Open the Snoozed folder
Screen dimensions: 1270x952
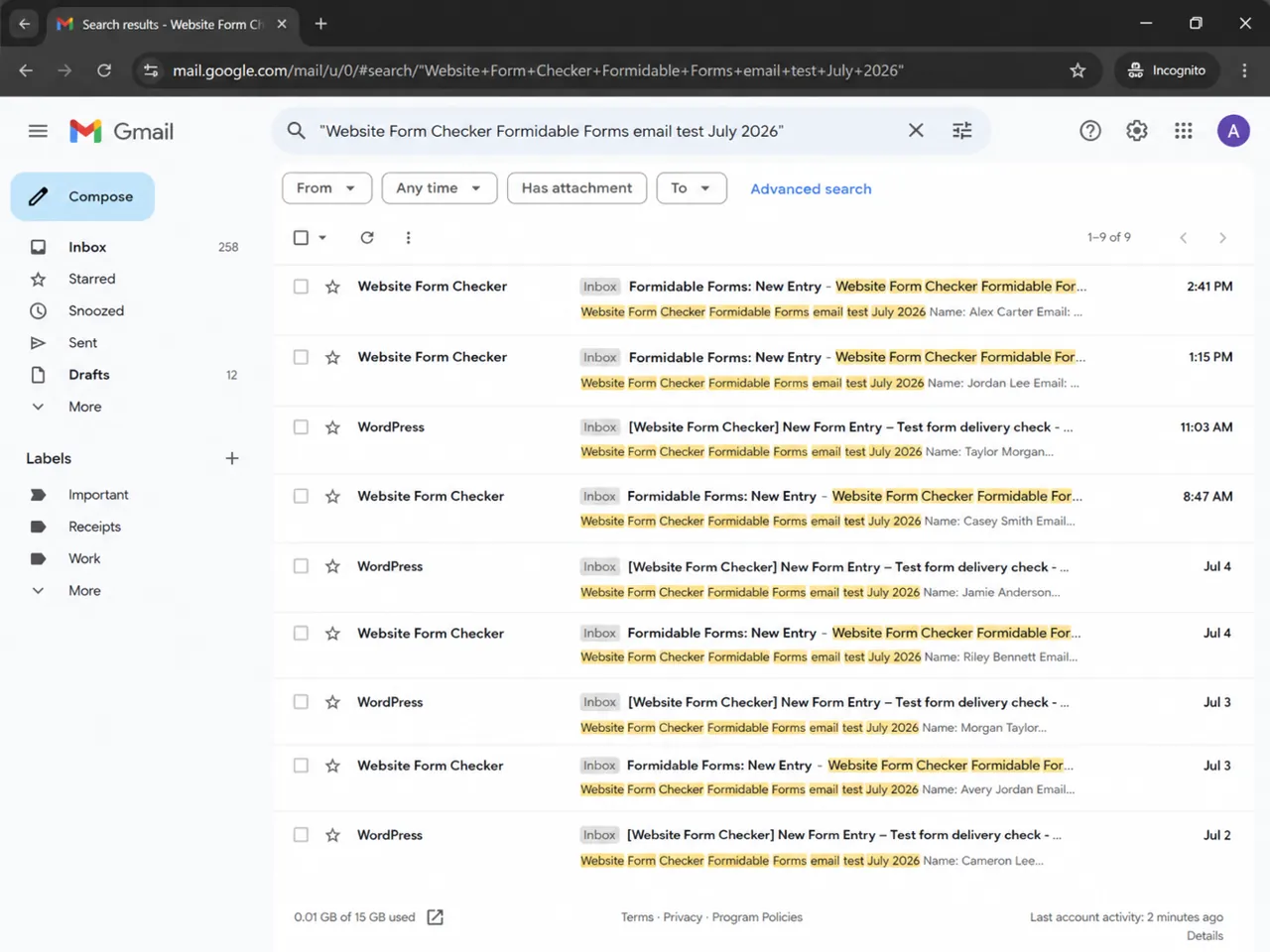(95, 310)
